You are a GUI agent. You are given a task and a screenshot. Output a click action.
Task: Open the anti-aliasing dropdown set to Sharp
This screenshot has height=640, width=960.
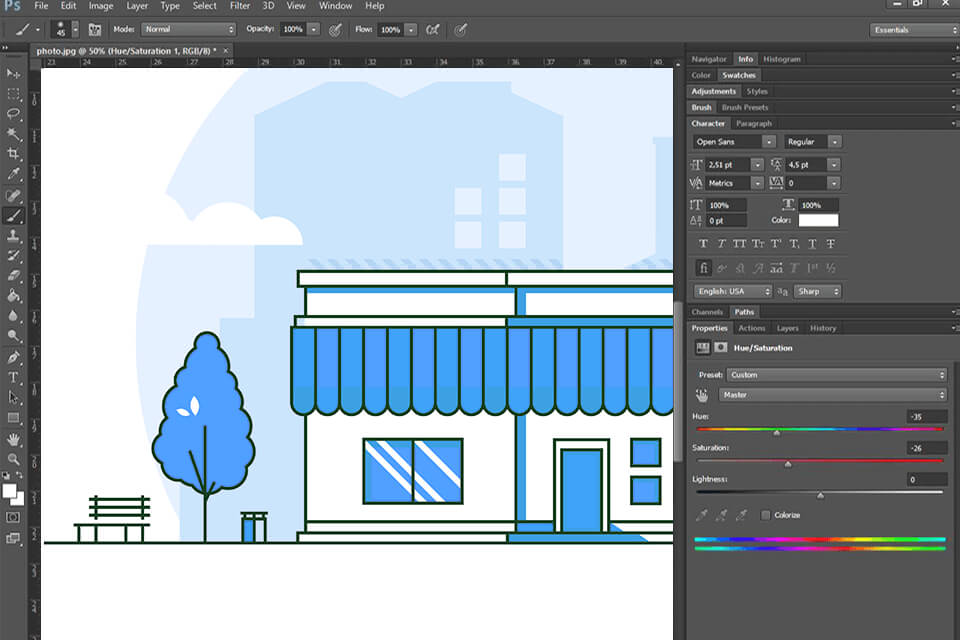[818, 291]
